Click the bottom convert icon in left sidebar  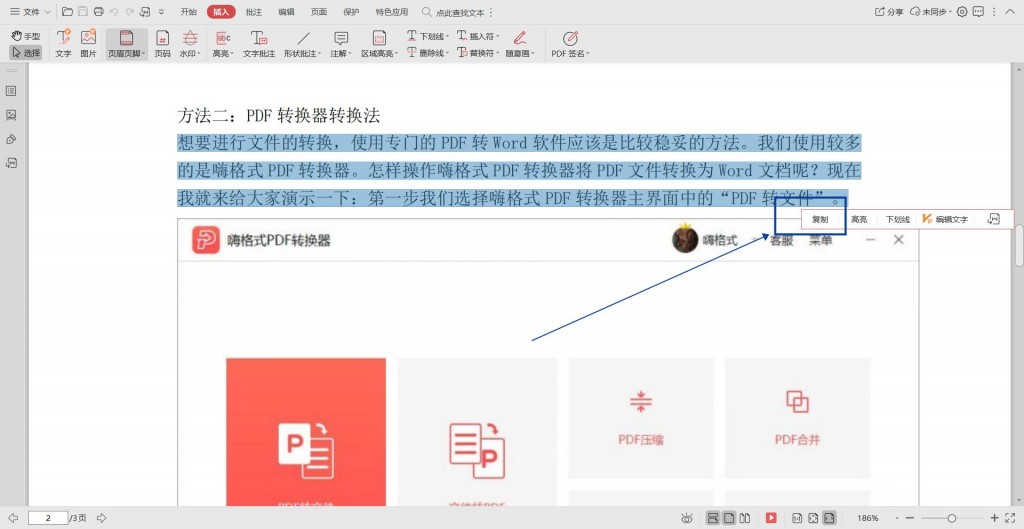coord(11,163)
